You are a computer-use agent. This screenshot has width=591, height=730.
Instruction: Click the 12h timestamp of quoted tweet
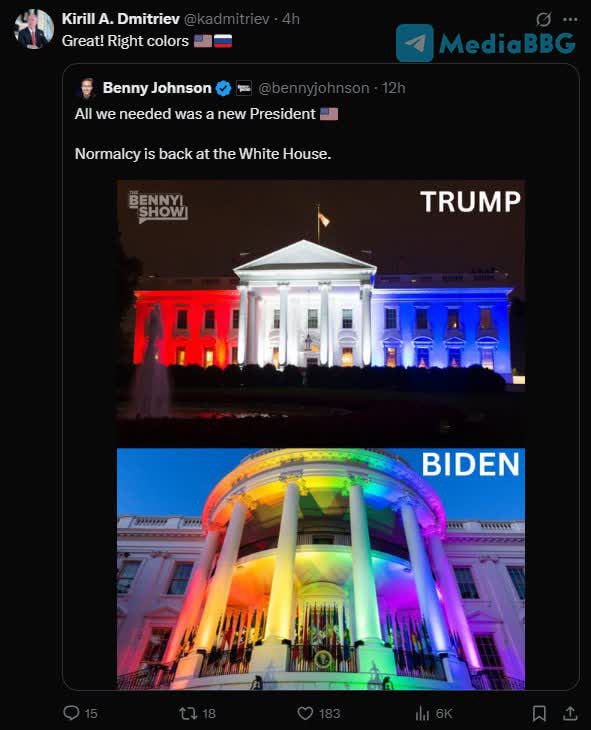point(394,88)
